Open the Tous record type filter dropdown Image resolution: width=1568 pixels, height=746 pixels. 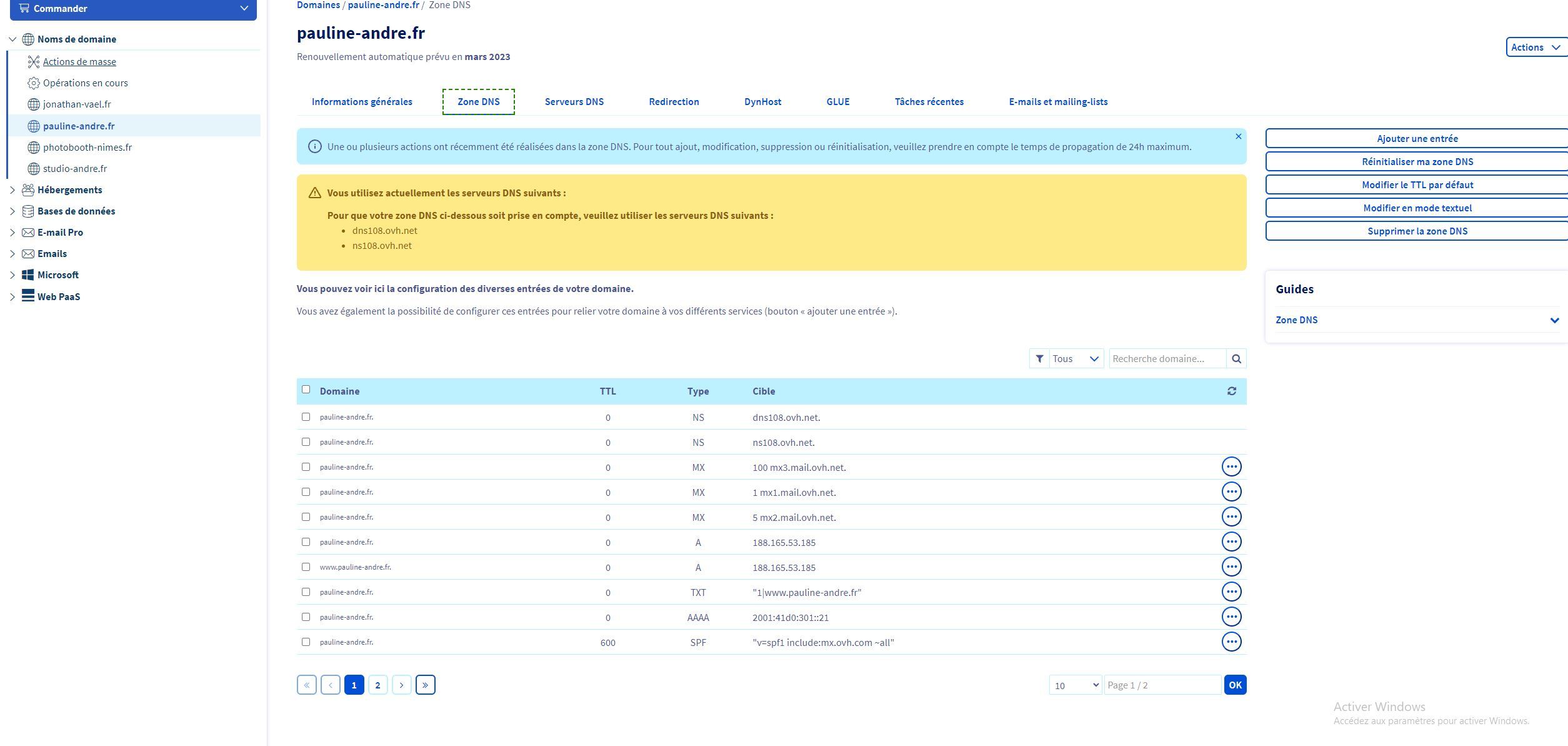1076,358
